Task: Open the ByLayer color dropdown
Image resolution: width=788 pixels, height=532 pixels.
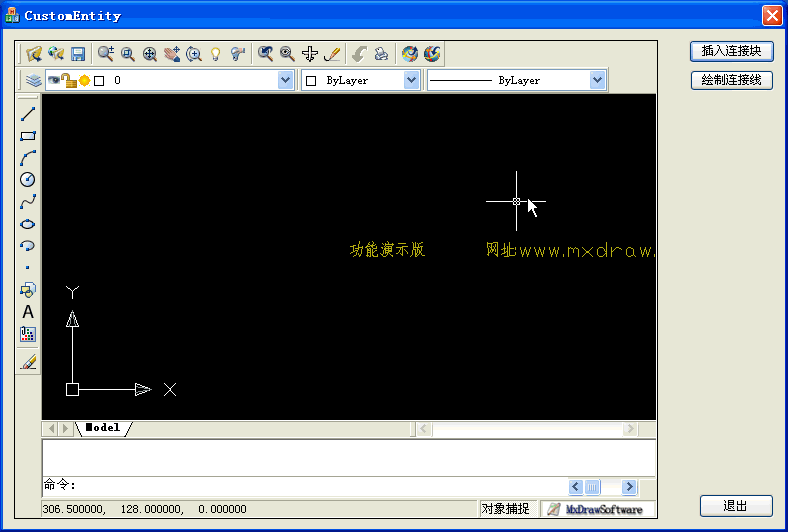Action: point(411,81)
